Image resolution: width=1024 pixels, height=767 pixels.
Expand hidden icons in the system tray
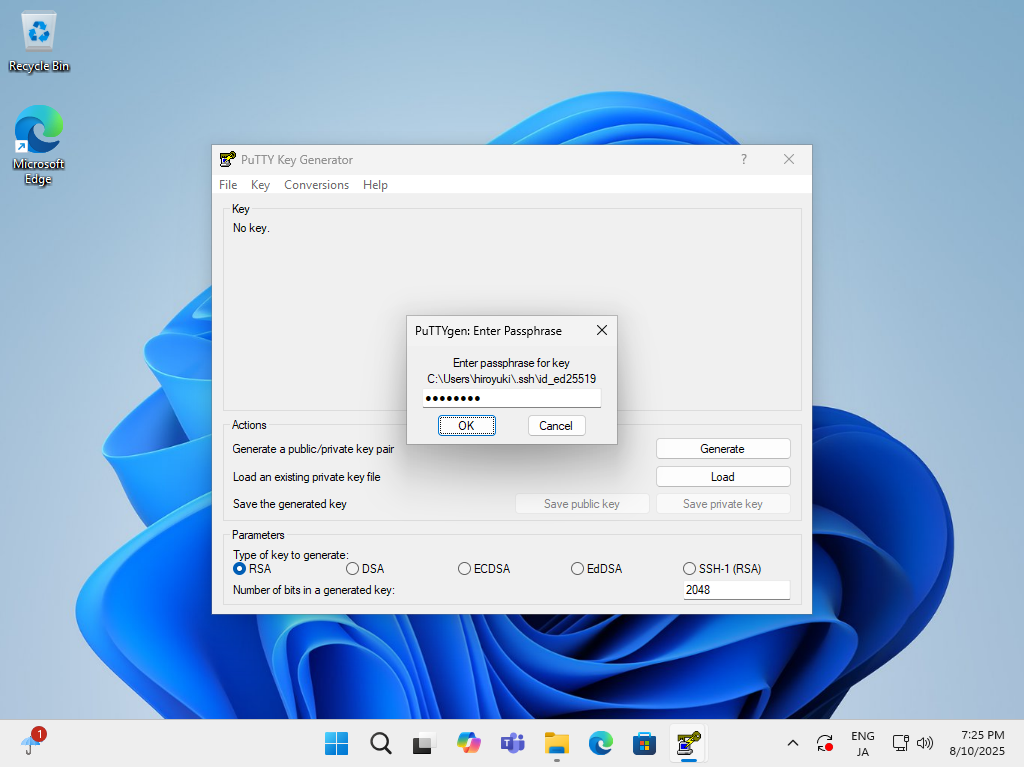792,743
